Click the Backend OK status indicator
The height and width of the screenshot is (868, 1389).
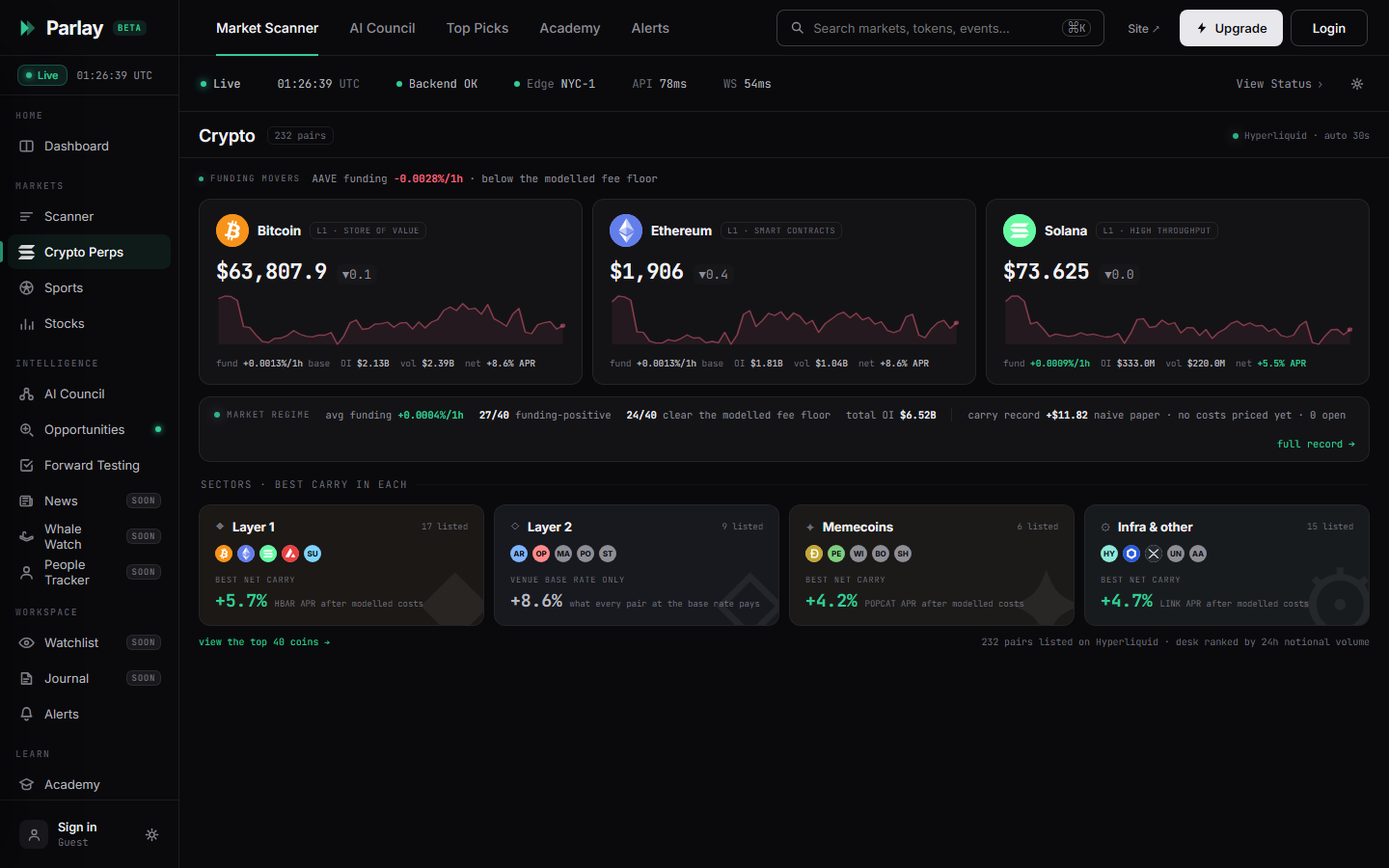[437, 84]
